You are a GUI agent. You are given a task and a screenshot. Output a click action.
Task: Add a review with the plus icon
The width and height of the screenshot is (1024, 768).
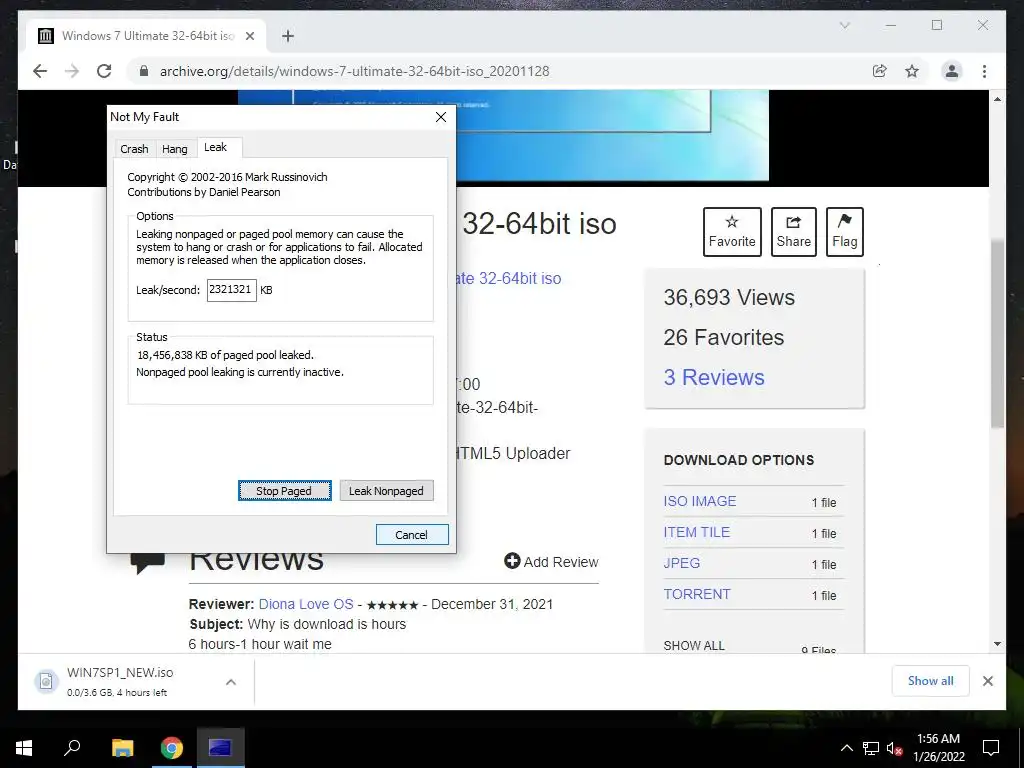point(551,562)
